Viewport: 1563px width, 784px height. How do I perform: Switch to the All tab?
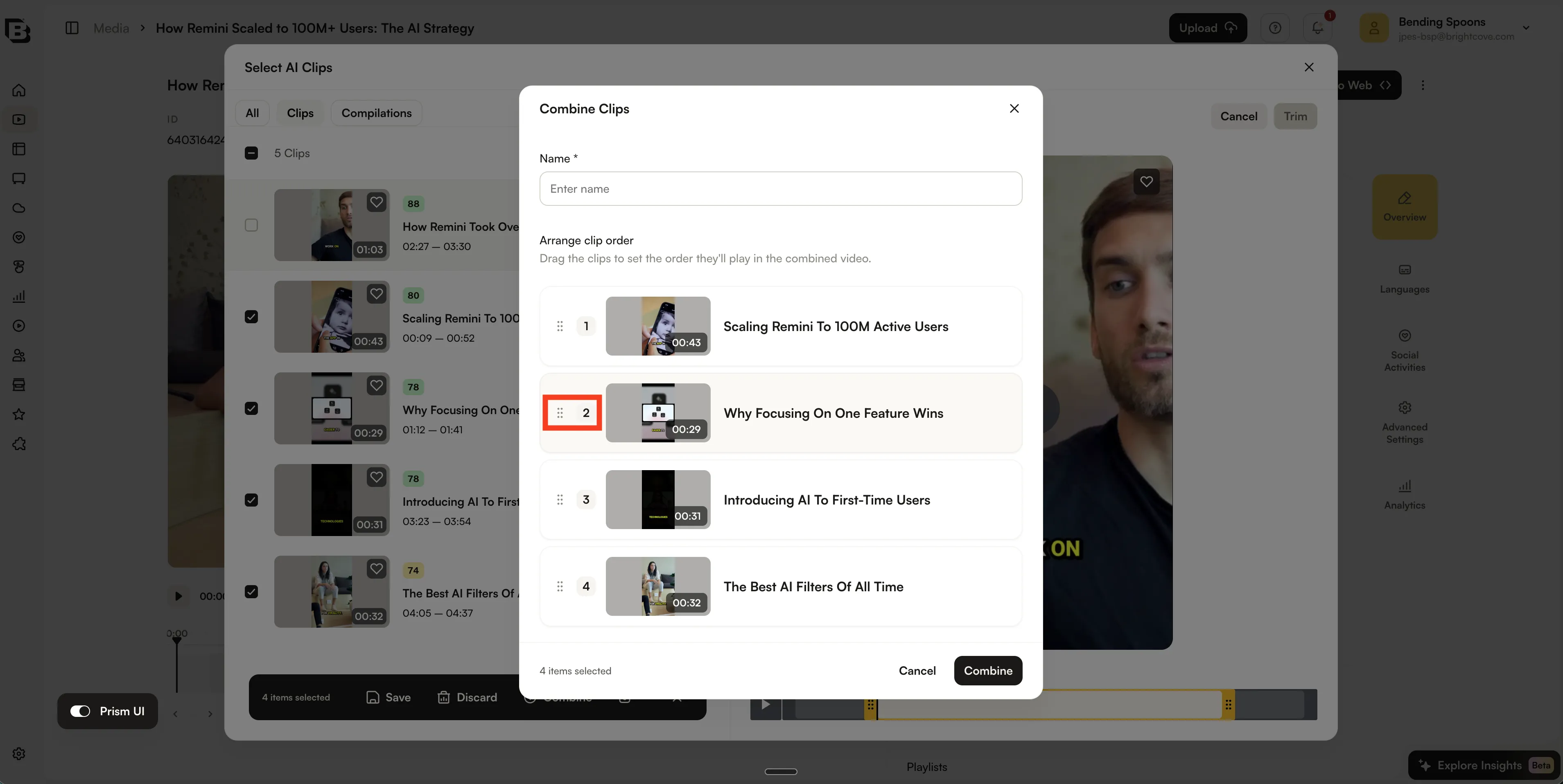coord(253,113)
